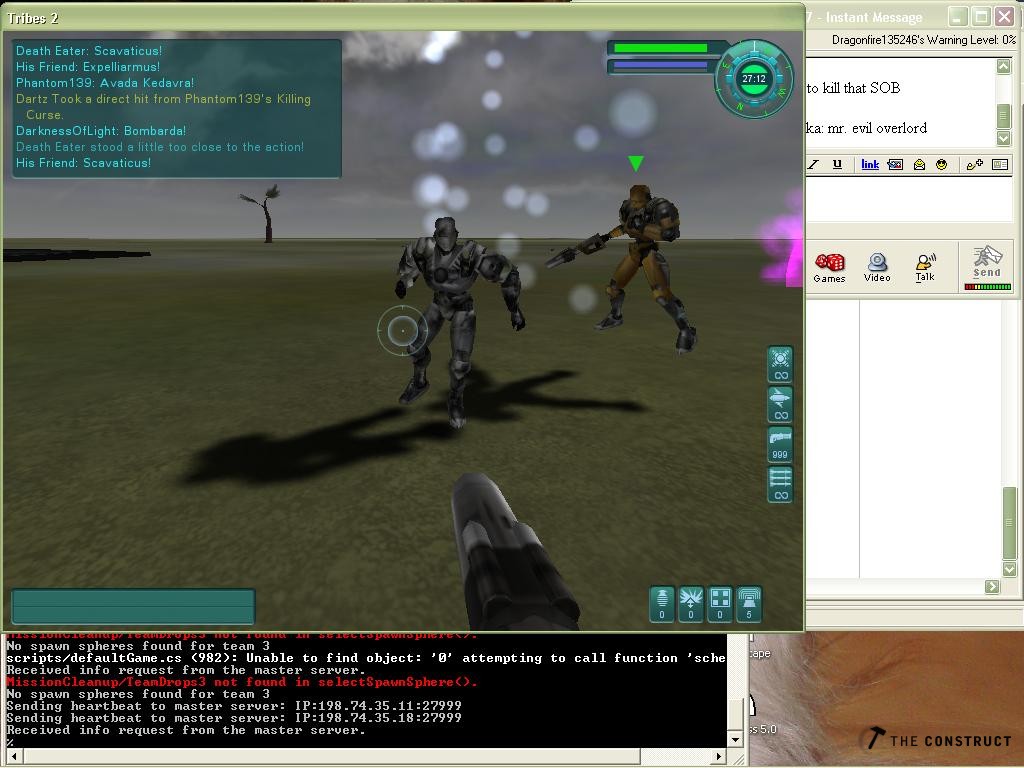Toggle underline formatting in Instant Message toolbar
This screenshot has height=768, width=1024.
[x=837, y=165]
